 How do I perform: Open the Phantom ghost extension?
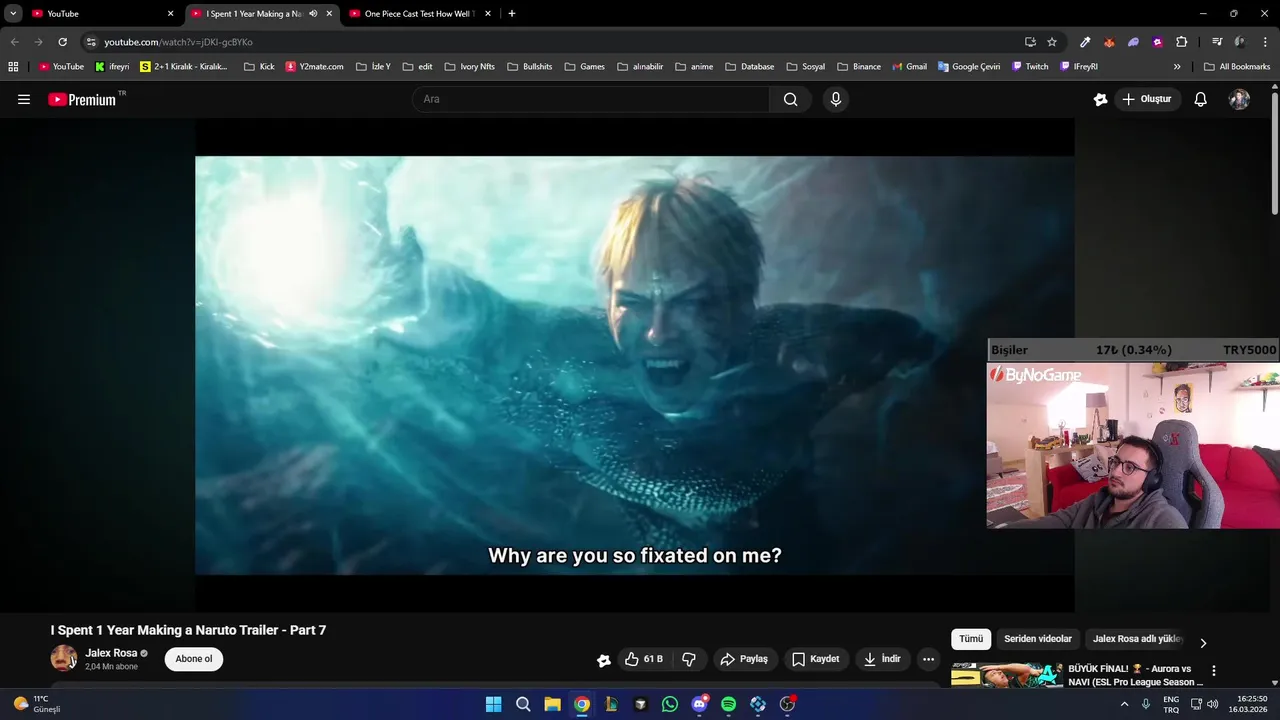(1133, 42)
